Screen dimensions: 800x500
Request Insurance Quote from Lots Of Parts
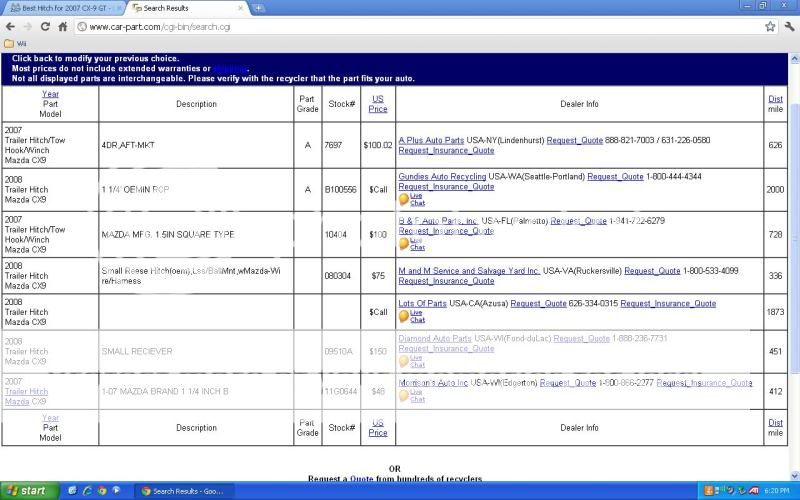pyautogui.click(x=668, y=304)
